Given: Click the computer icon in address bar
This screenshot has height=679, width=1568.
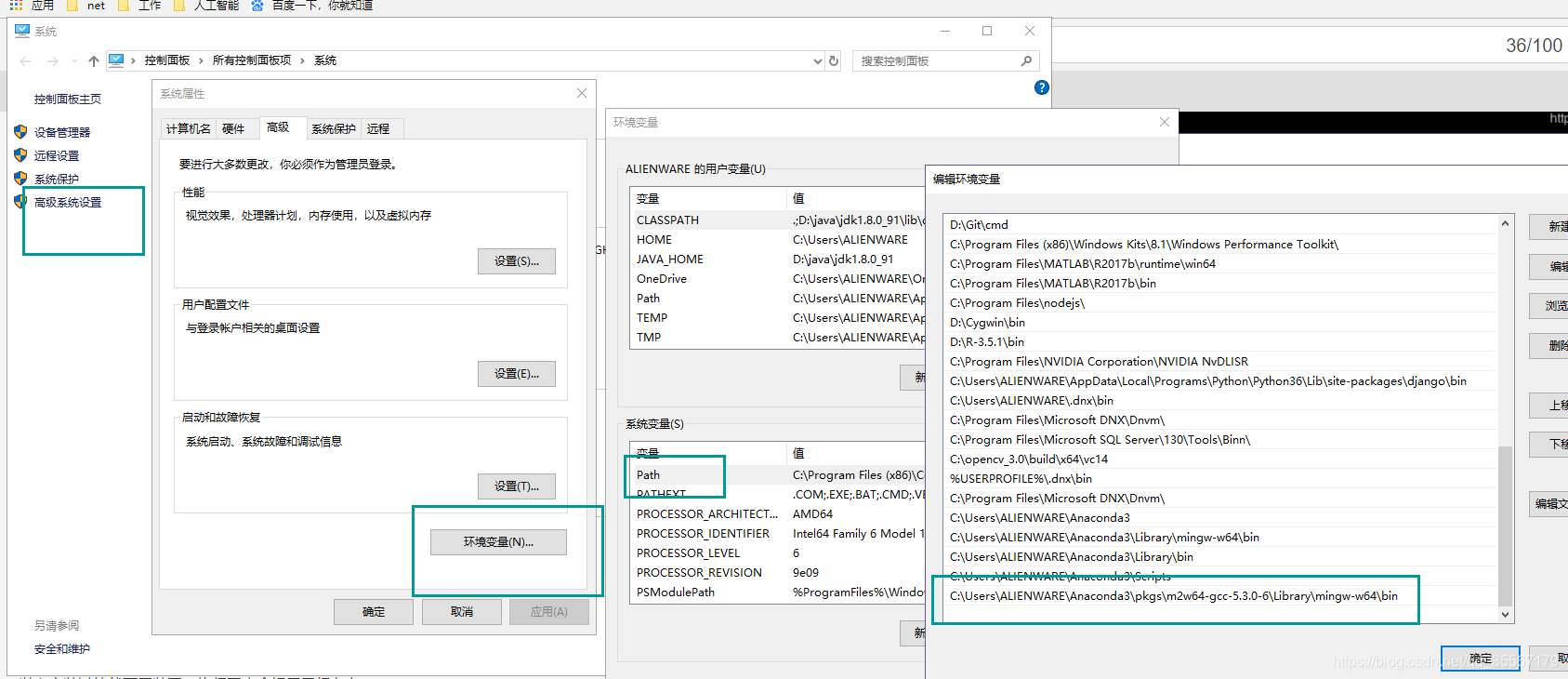Looking at the screenshot, I should pos(116,60).
